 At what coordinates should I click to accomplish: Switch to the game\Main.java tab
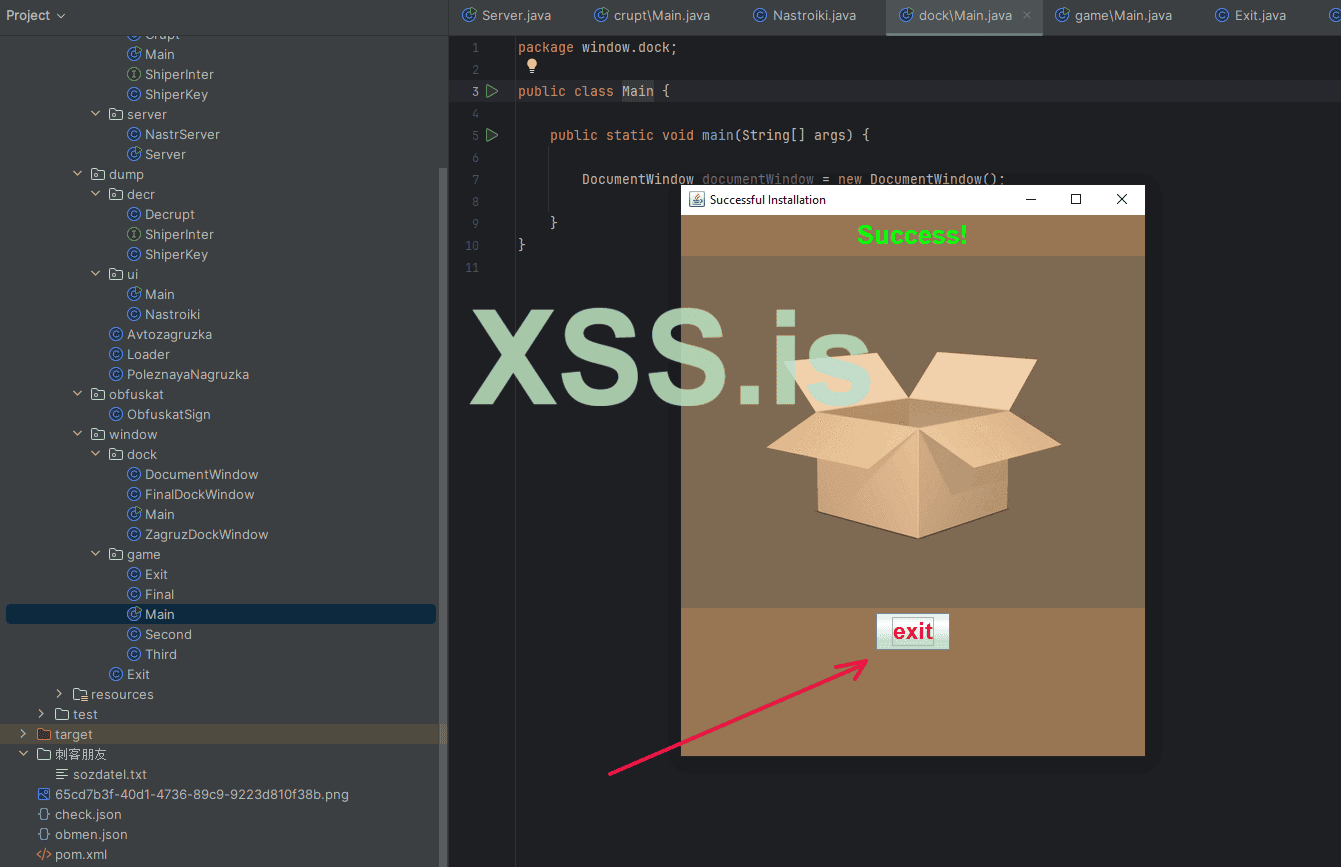[1114, 15]
